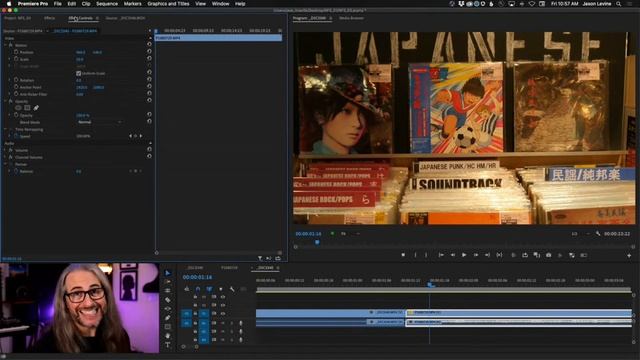Toggle Opacity animation stopwatch
This screenshot has width=640, height=360.
[x=16, y=115]
